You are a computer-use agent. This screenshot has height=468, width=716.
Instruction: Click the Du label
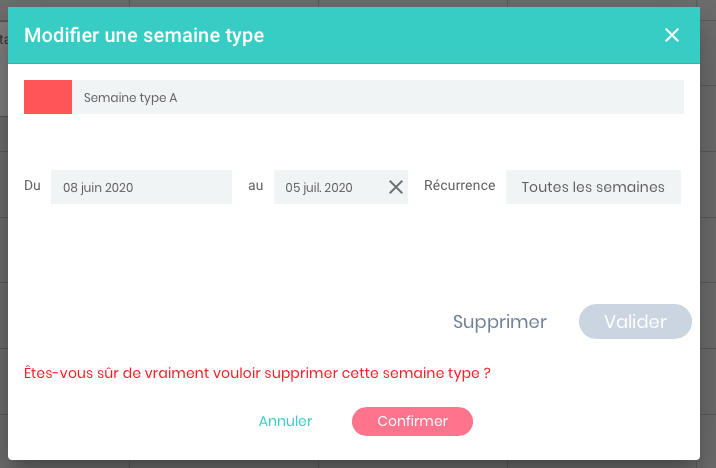coord(33,186)
